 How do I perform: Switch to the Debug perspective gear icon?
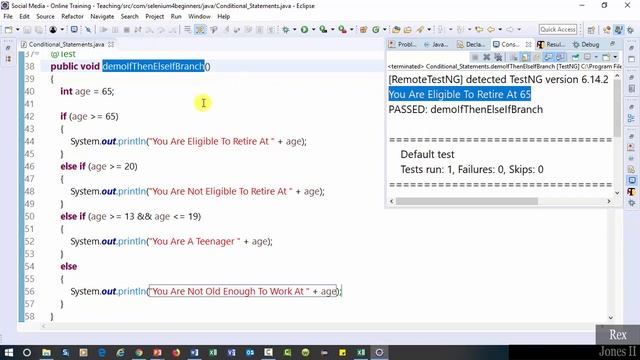pos(631,29)
